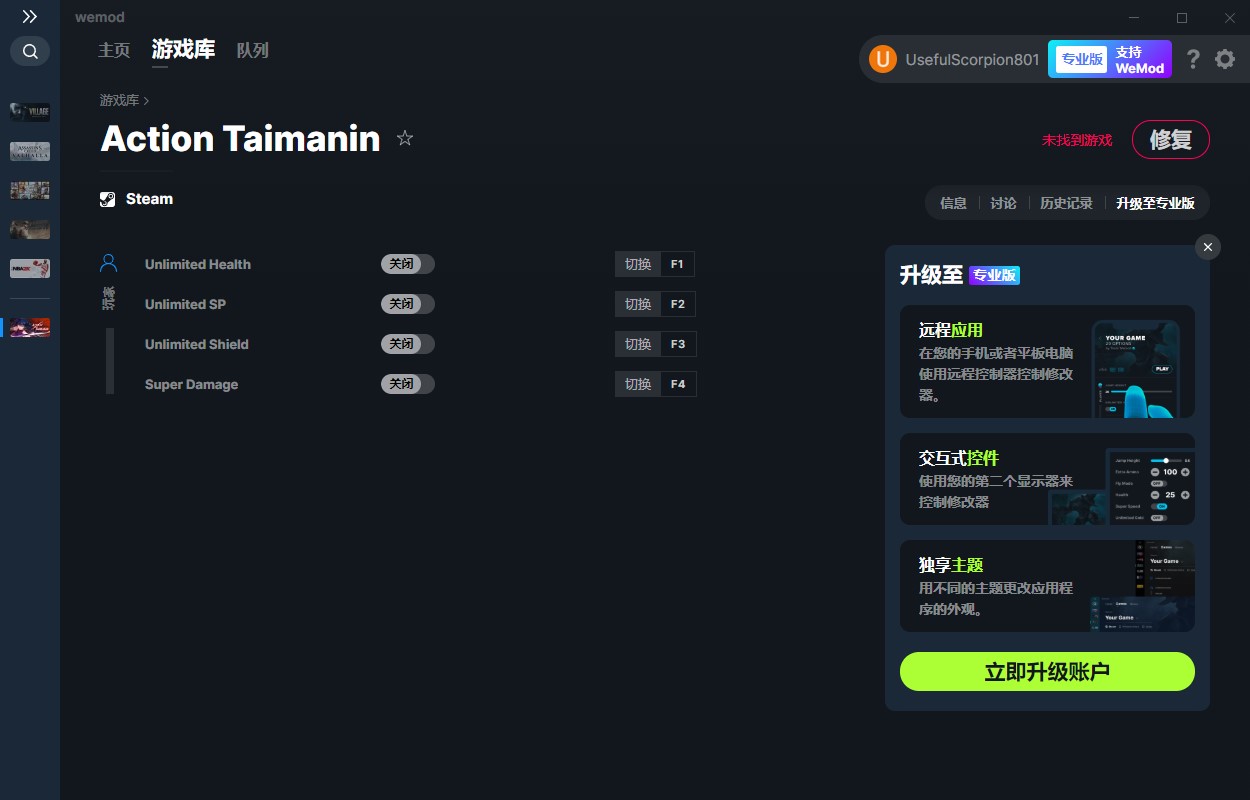Open the 信息 tab

pos(953,203)
